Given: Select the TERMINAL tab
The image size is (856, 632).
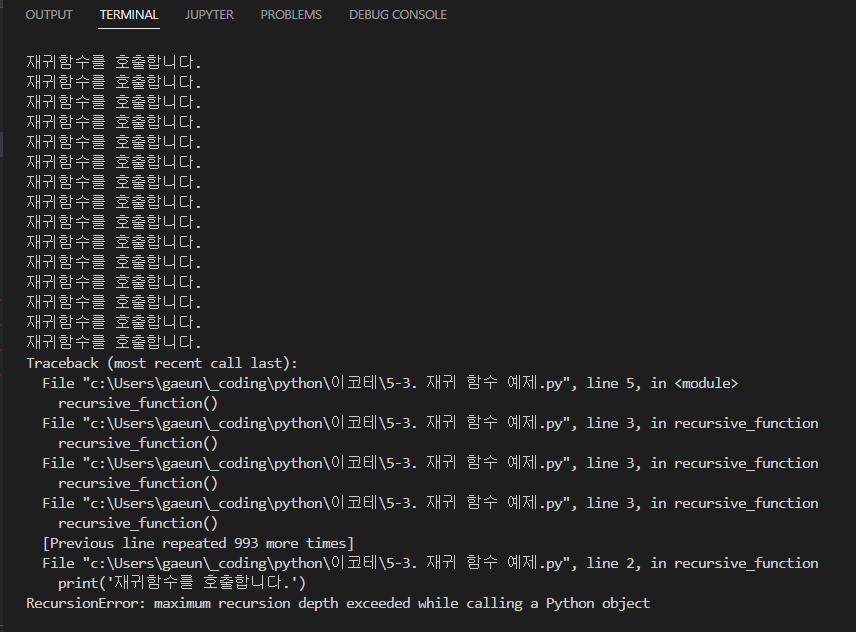Looking at the screenshot, I should (129, 15).
